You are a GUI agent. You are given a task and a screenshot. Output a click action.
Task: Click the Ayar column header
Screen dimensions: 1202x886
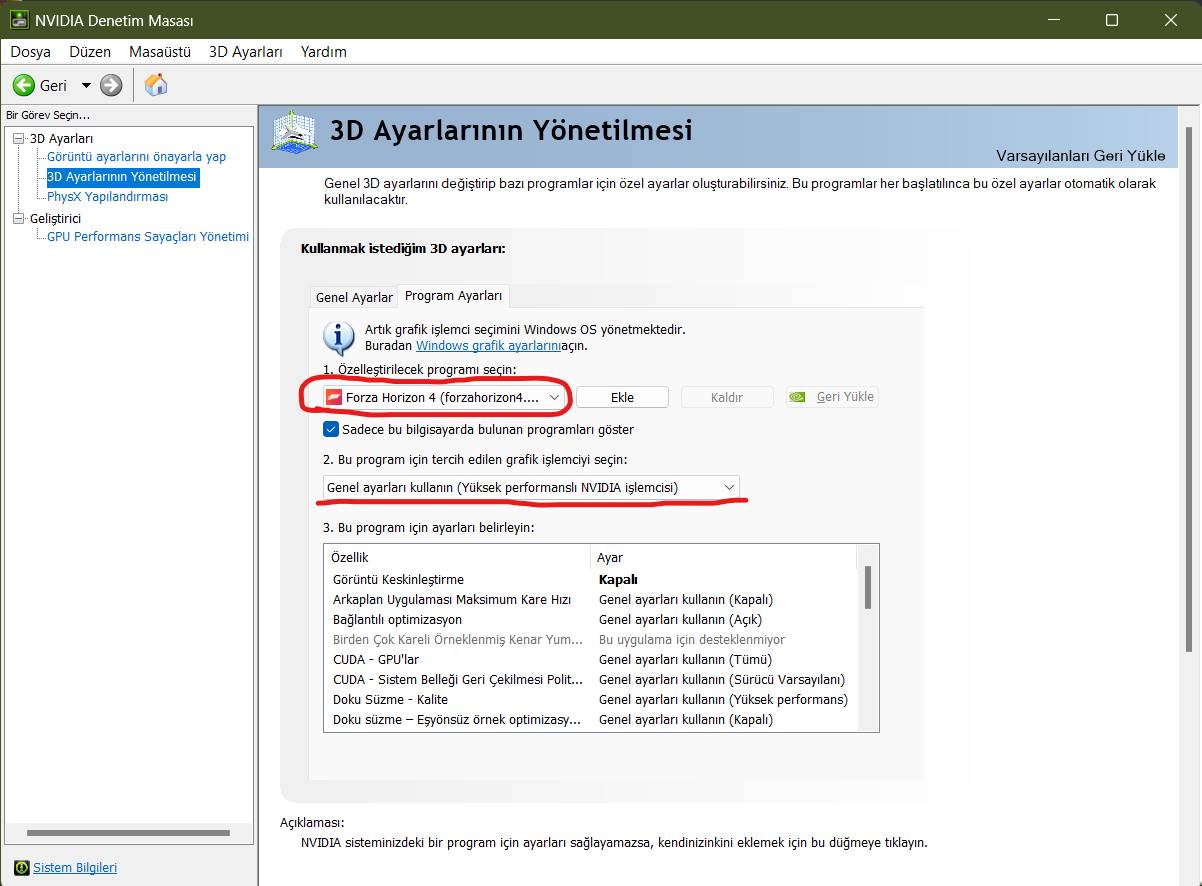point(724,557)
